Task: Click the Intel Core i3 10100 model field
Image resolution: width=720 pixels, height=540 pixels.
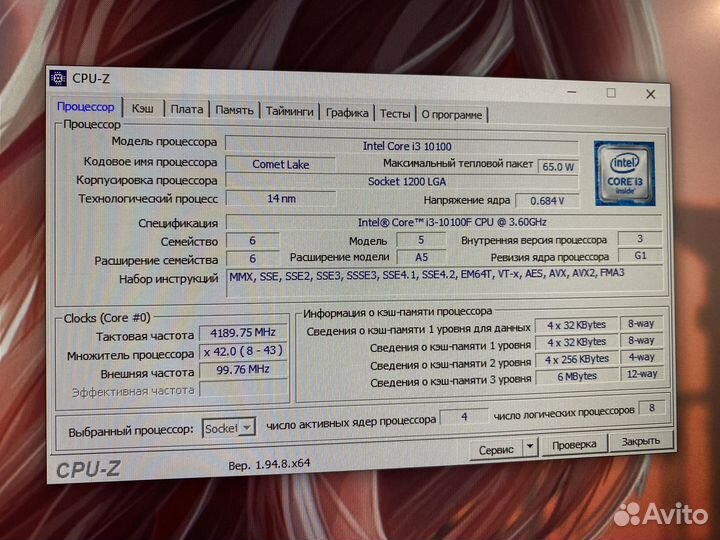Action: coord(401,146)
